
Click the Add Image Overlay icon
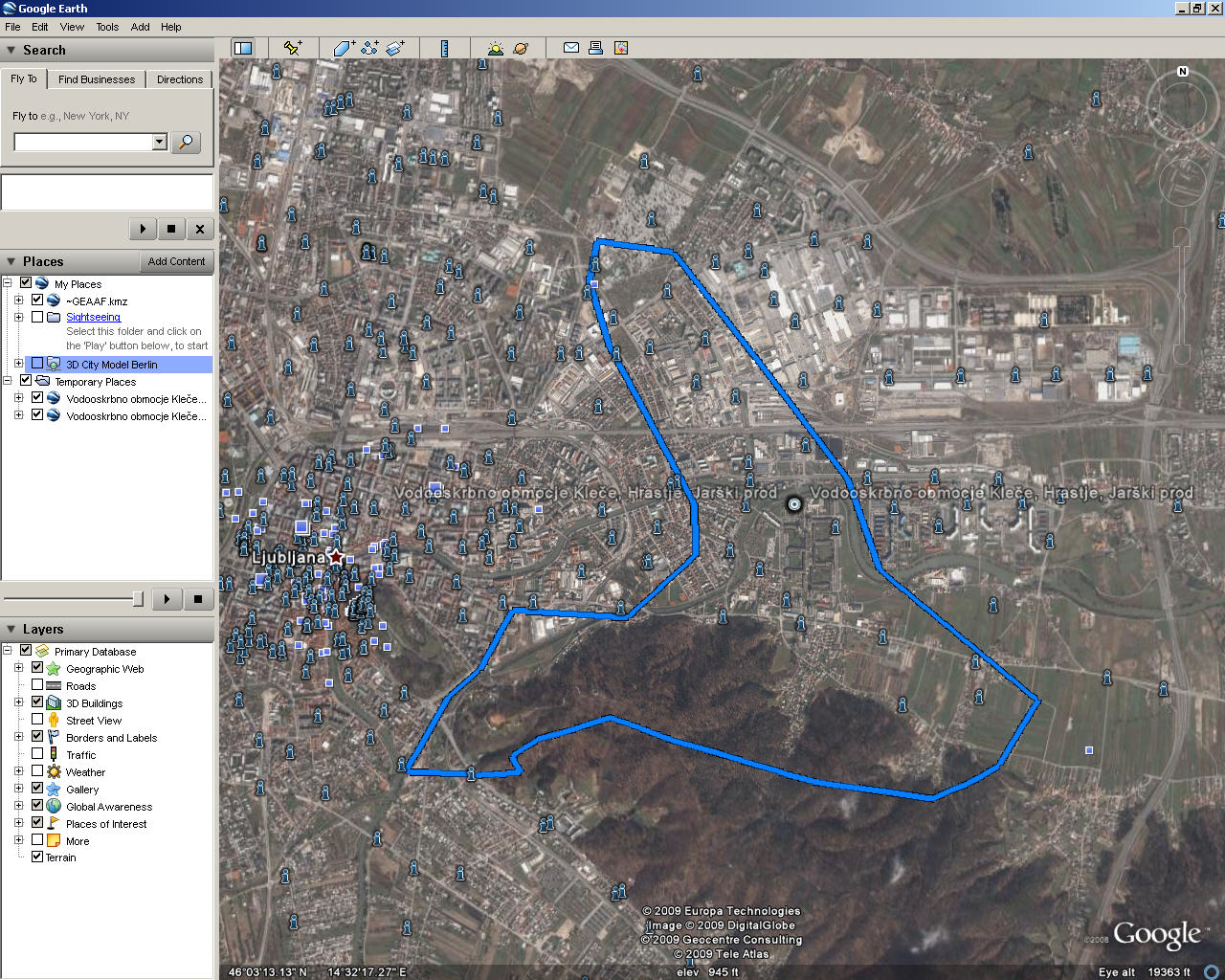(395, 48)
